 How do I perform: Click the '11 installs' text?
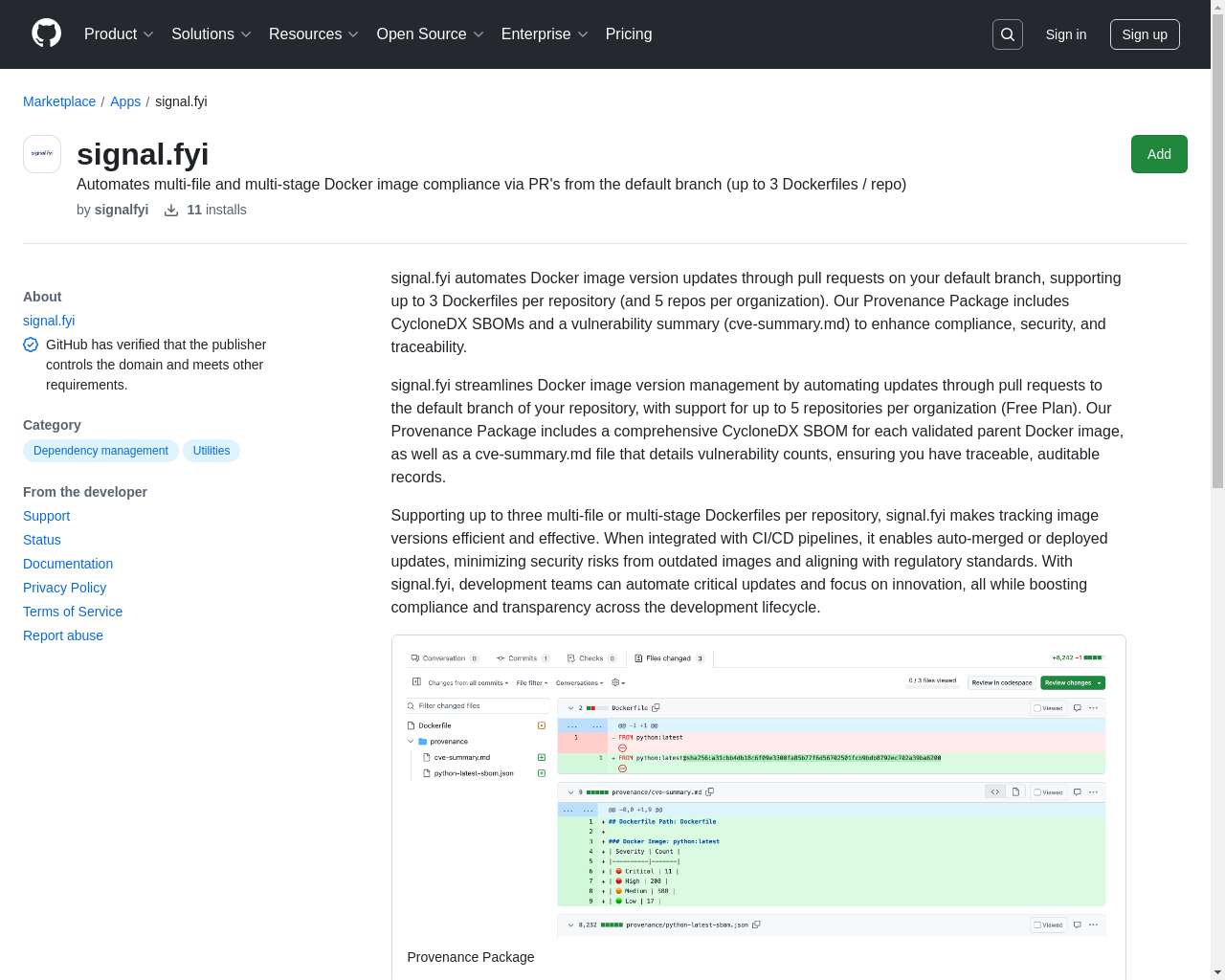(216, 210)
